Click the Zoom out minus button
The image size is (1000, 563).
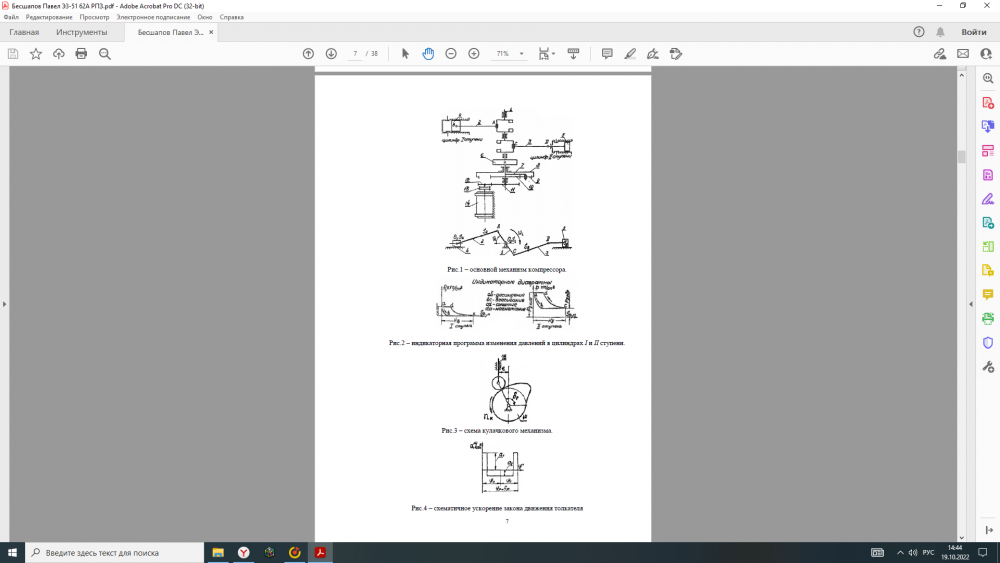[x=451, y=54]
